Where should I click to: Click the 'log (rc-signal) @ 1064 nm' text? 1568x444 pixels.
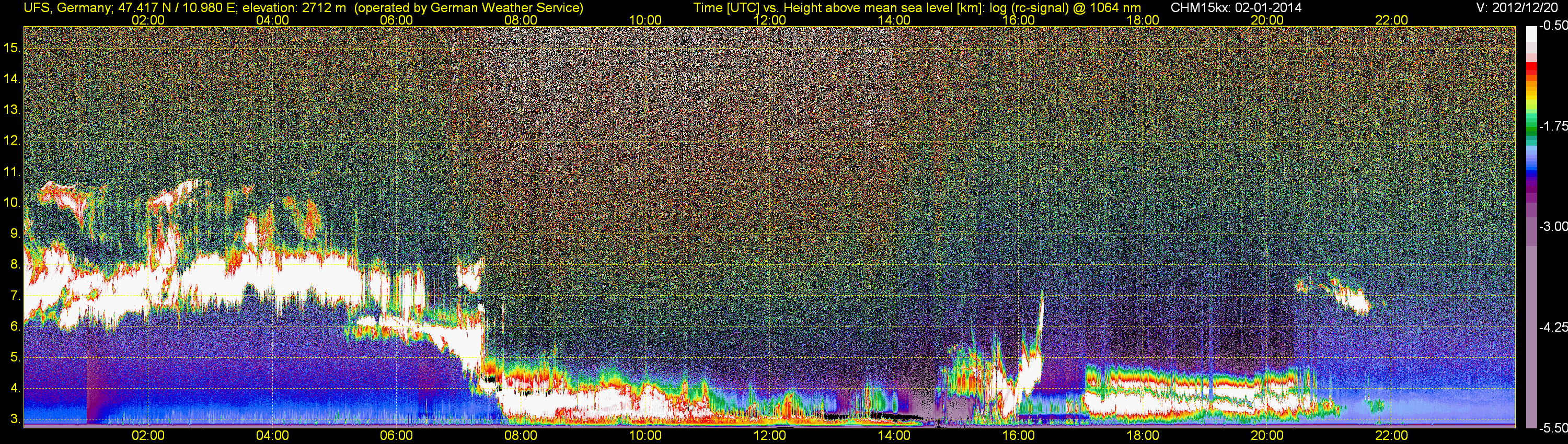1065,7
